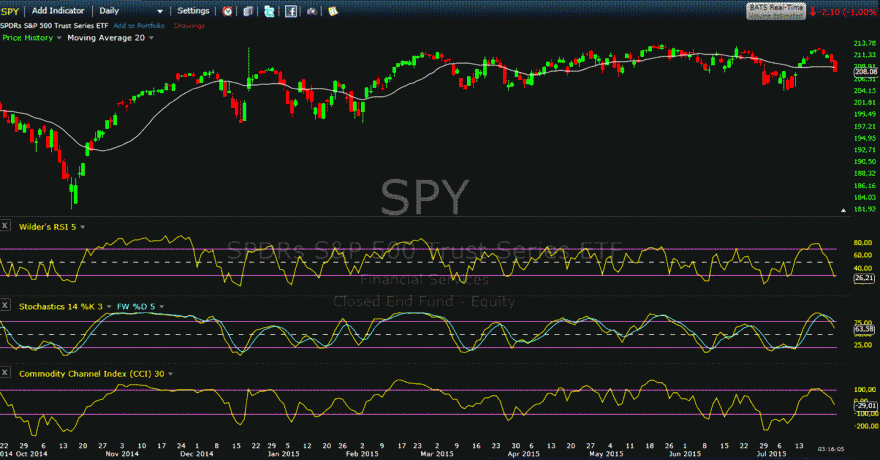Viewport: 880px width, 460px height.
Task: Click the Mar 2015 date axis label
Action: 437,454
